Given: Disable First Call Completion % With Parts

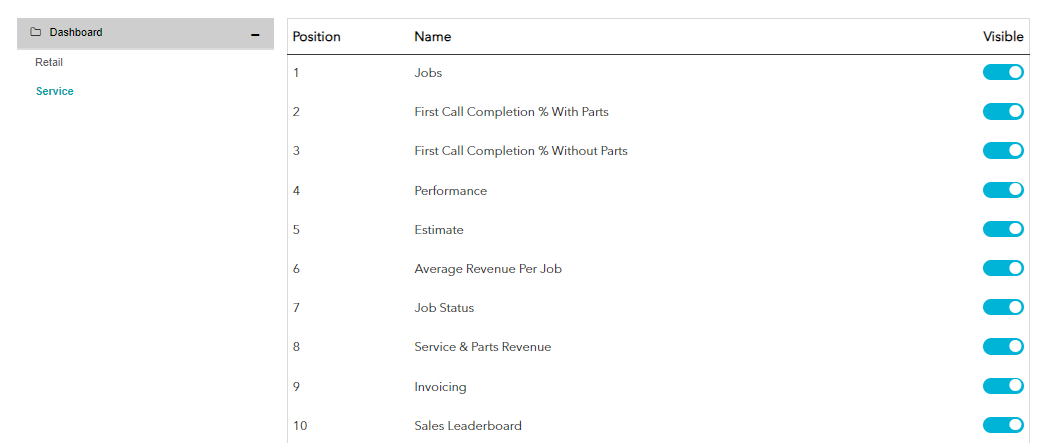Looking at the screenshot, I should [1003, 111].
